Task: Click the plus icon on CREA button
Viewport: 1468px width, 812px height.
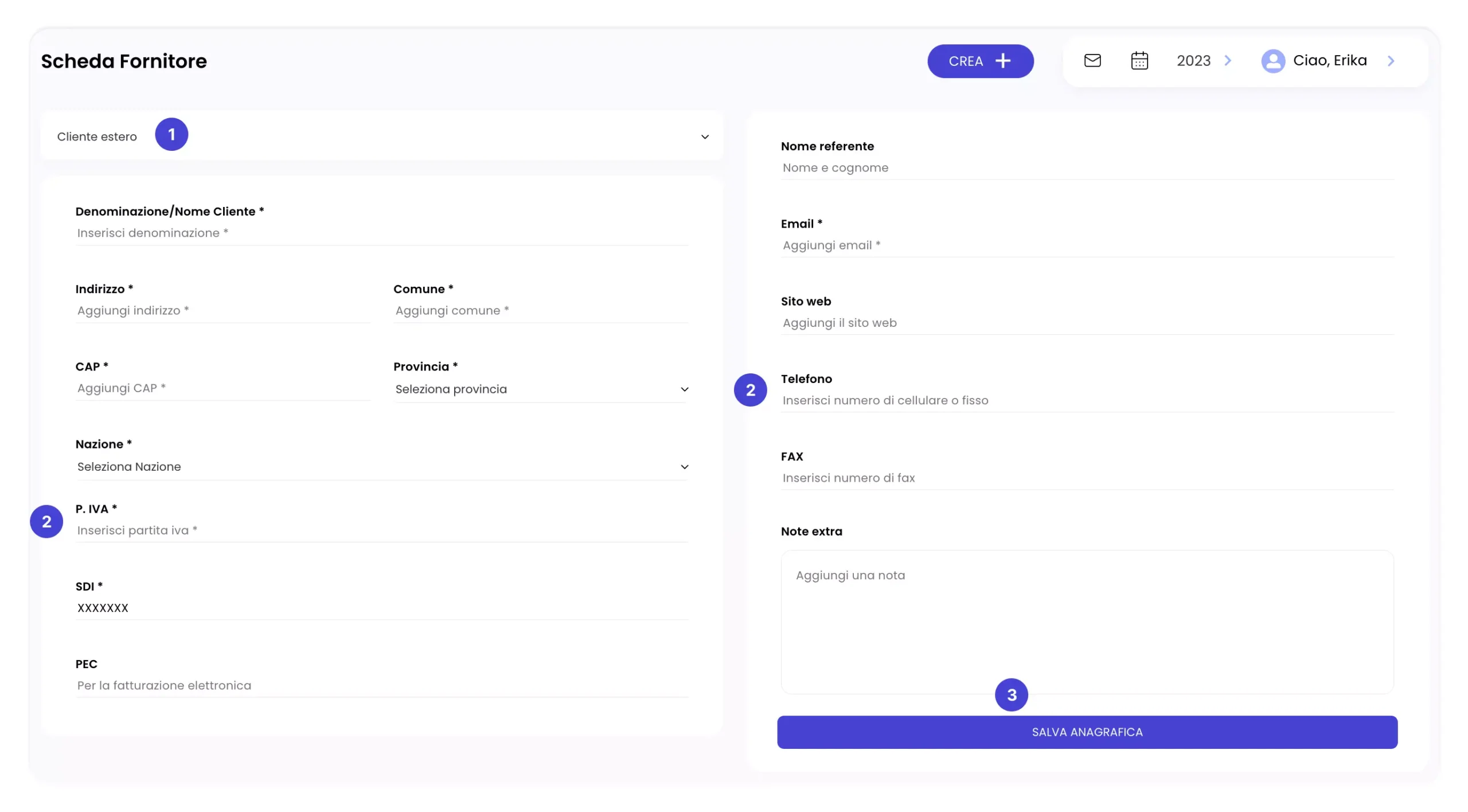Action: tap(1002, 61)
